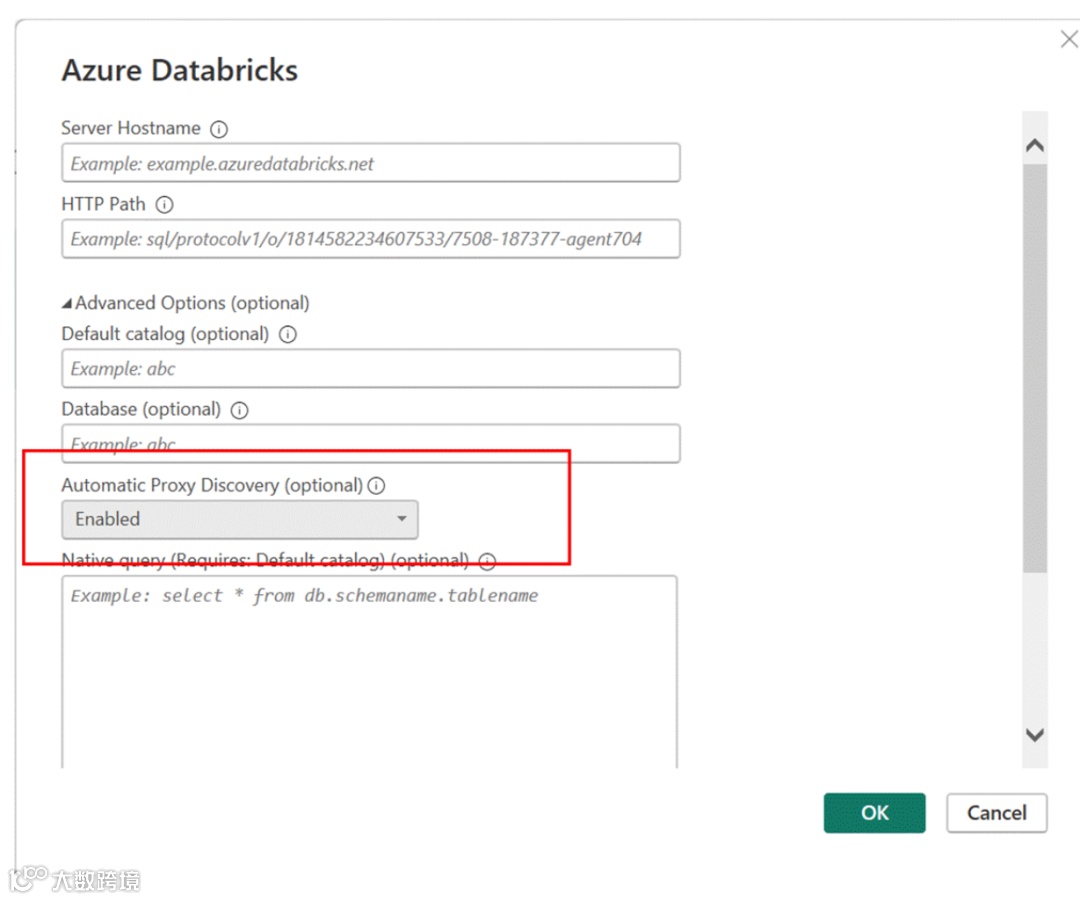Click the Azure Databricks dialog title
Viewport: 1080px width, 900px height.
(x=180, y=70)
